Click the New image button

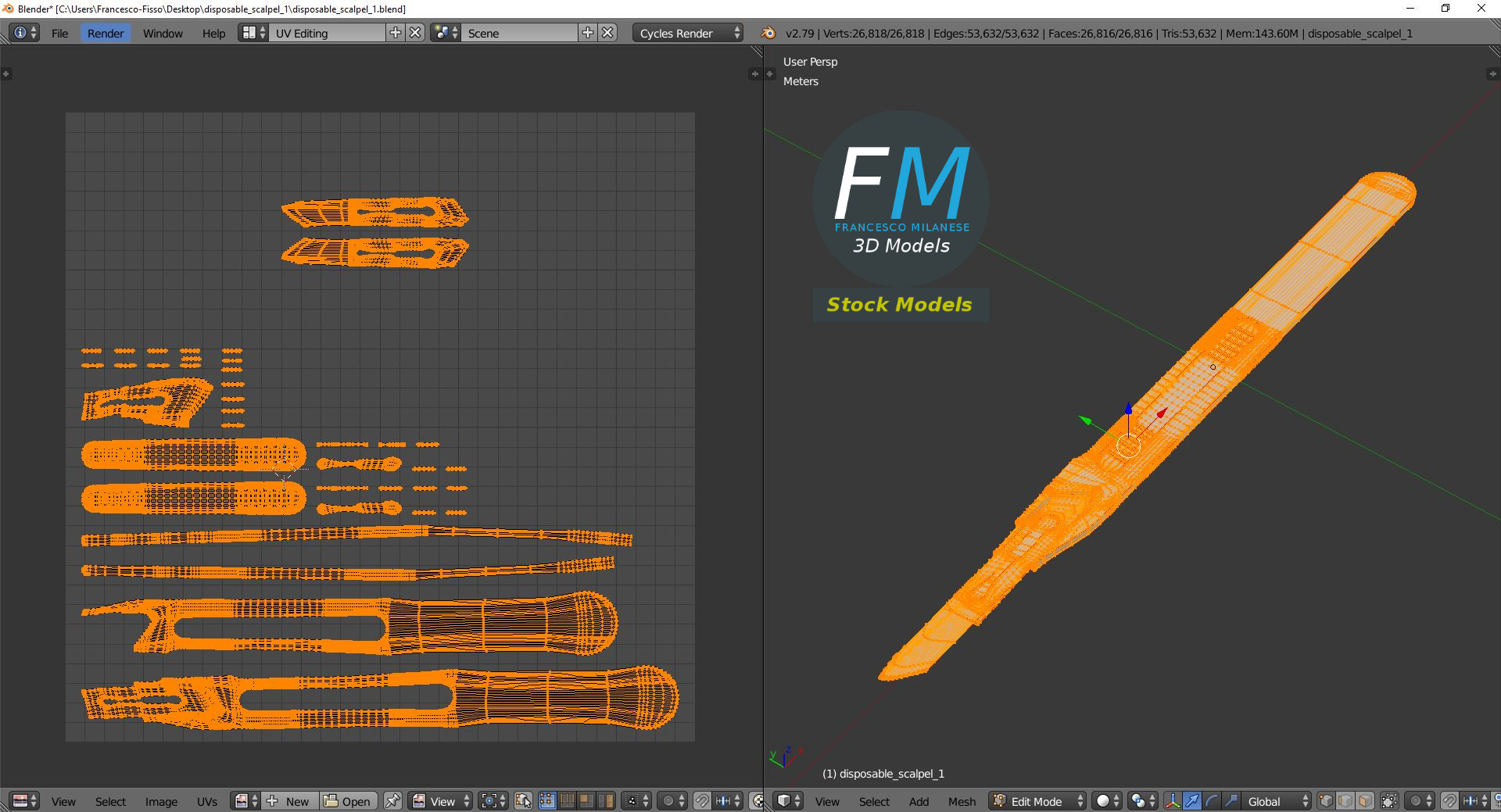[290, 801]
